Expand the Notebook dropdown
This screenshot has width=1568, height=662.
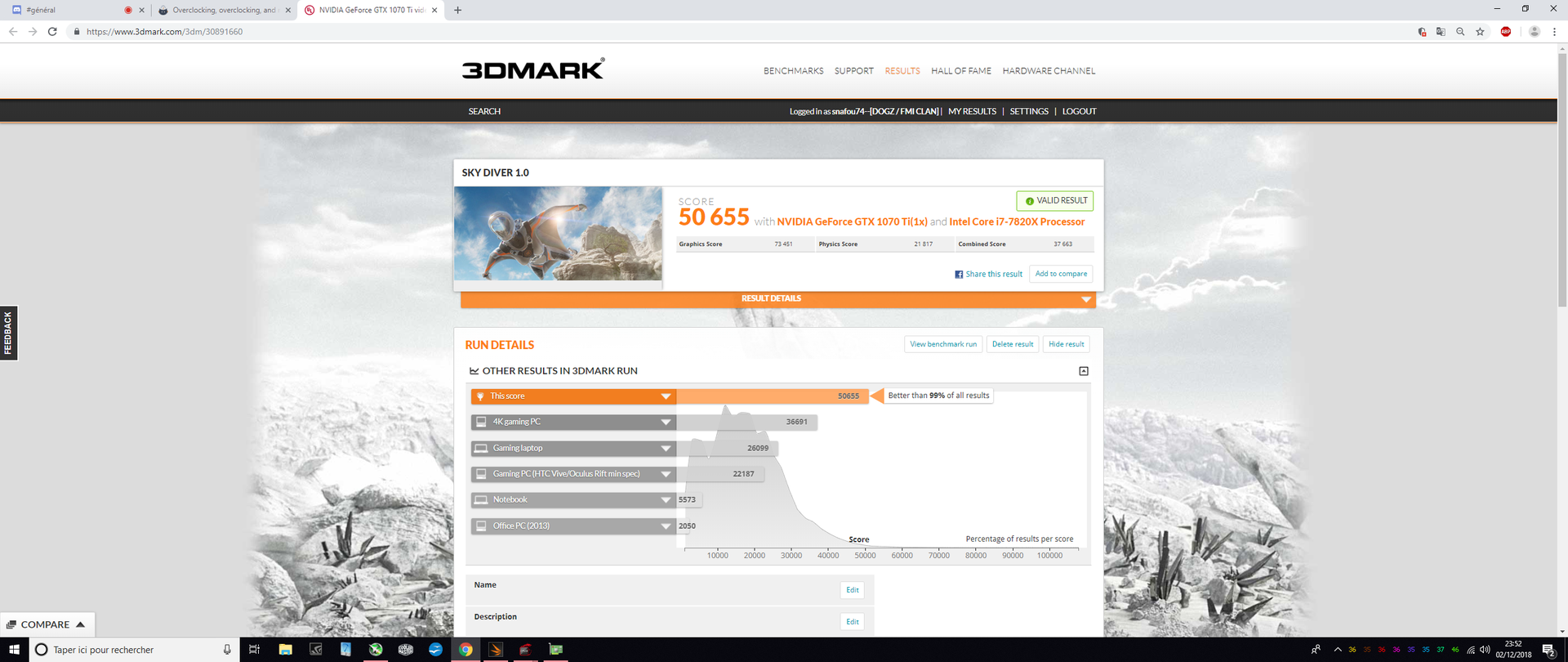666,500
